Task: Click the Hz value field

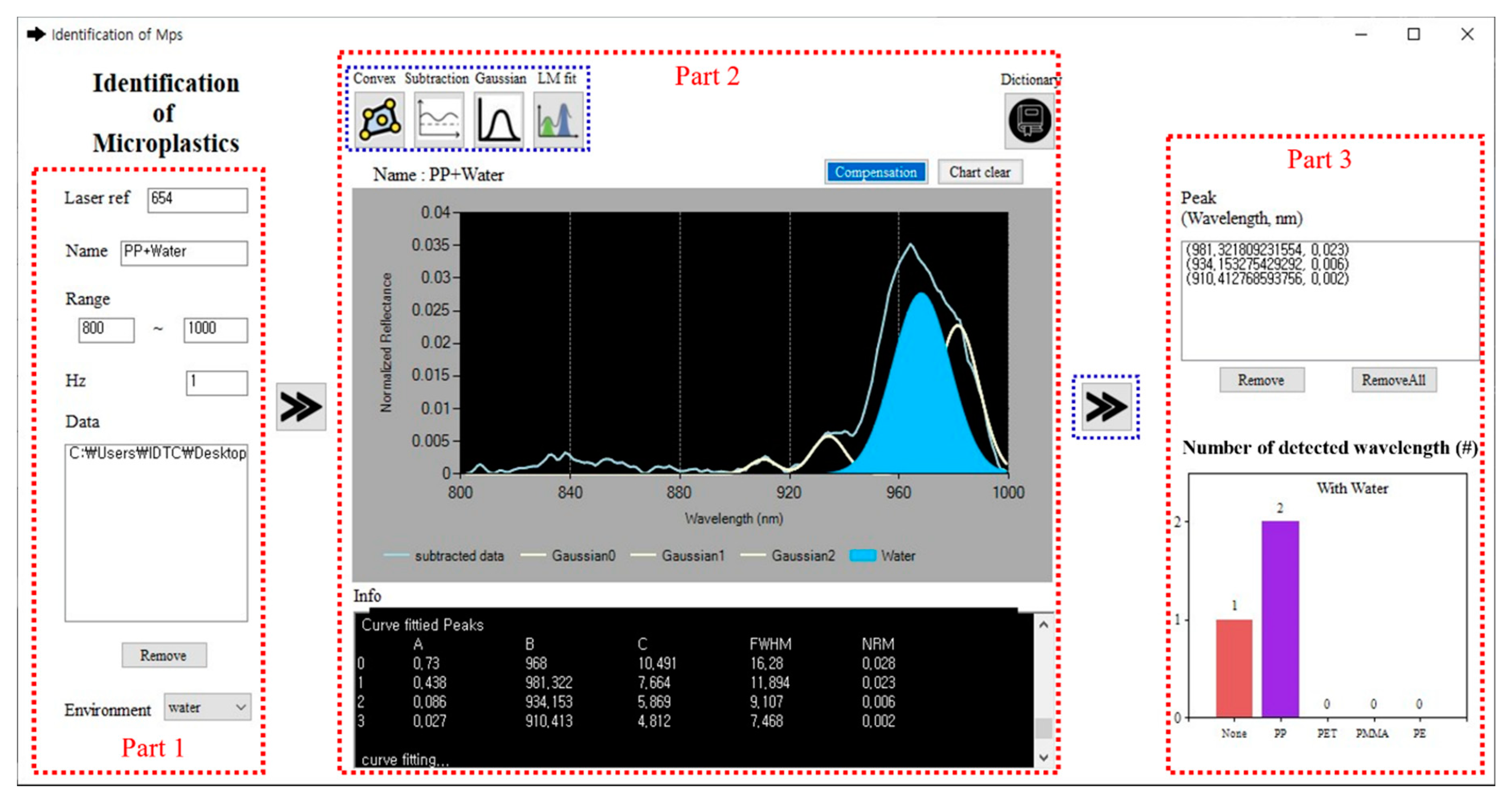Action: point(216,383)
